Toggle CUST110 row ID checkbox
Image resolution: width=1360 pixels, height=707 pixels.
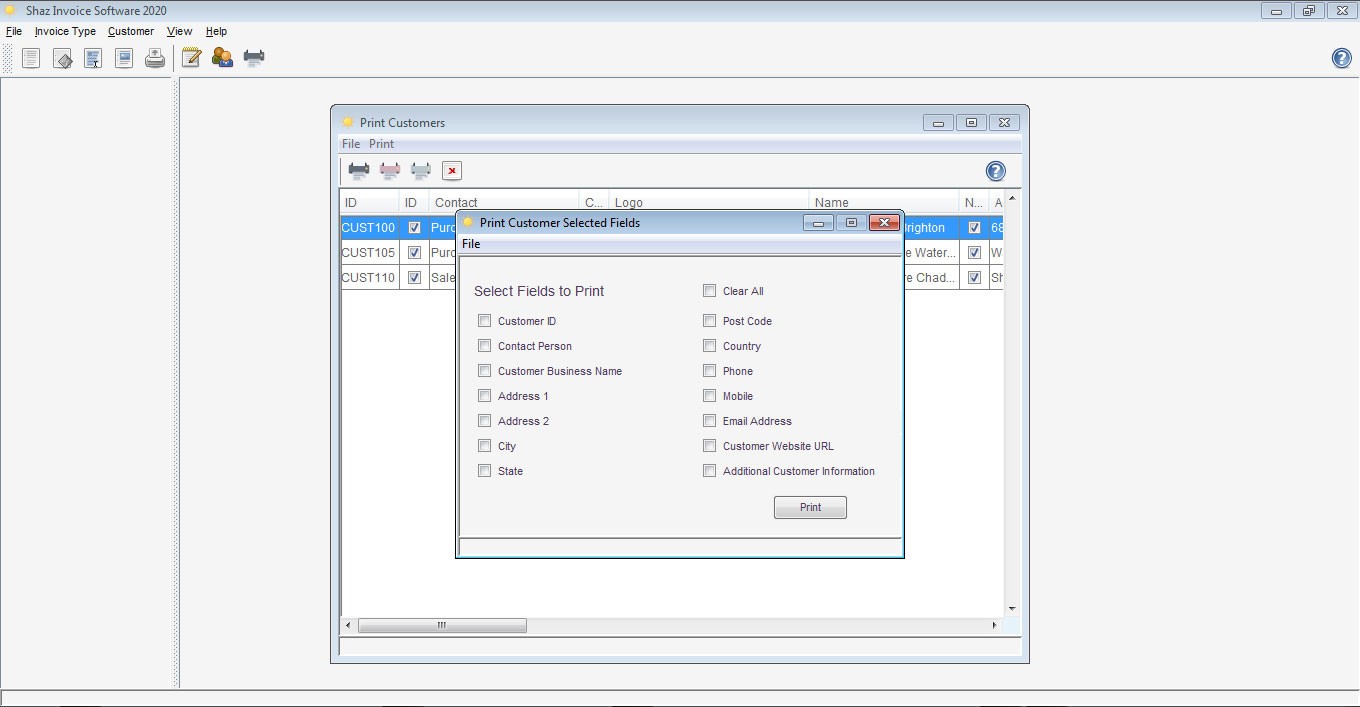pos(414,278)
